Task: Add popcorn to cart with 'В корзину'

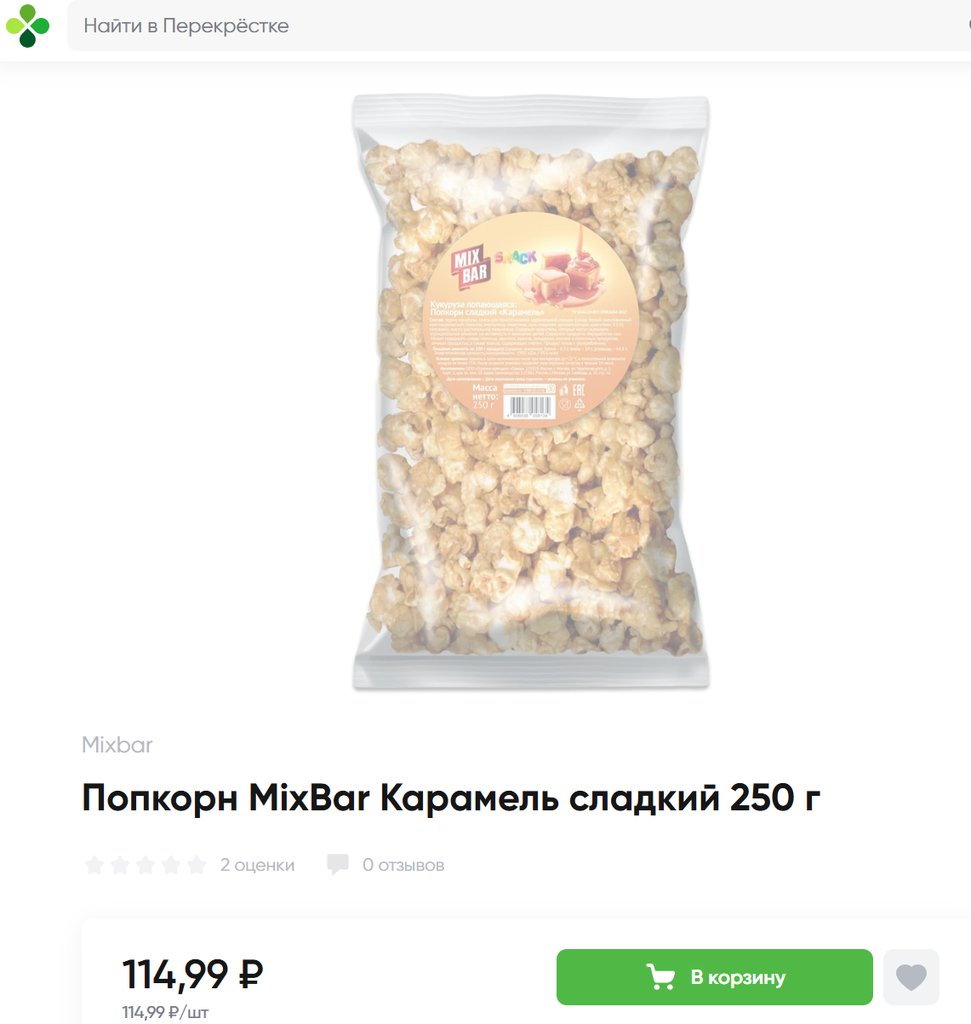Action: 714,977
